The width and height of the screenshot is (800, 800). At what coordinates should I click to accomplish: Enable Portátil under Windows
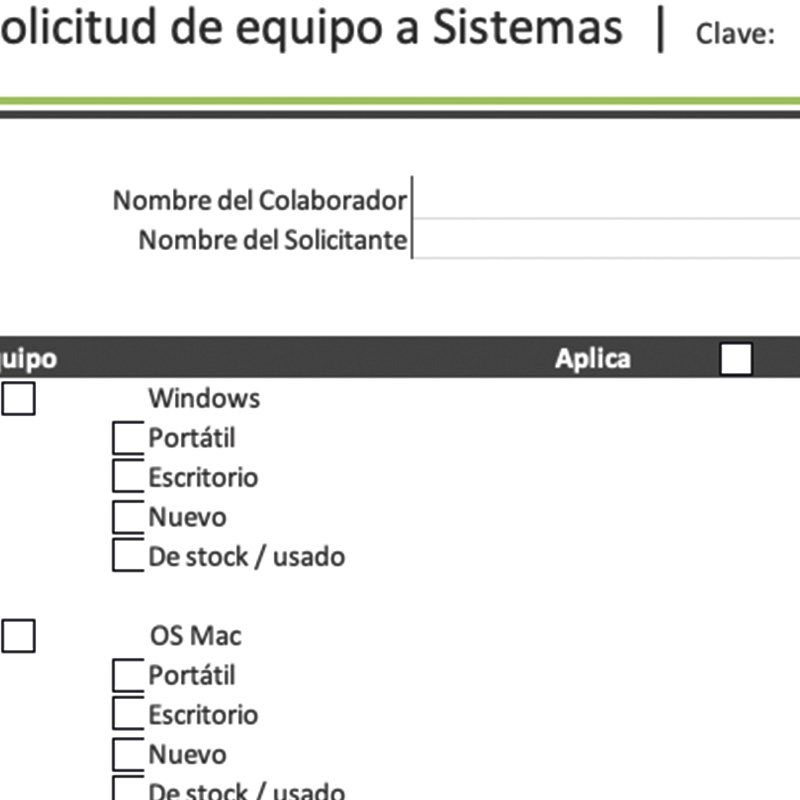coord(128,438)
